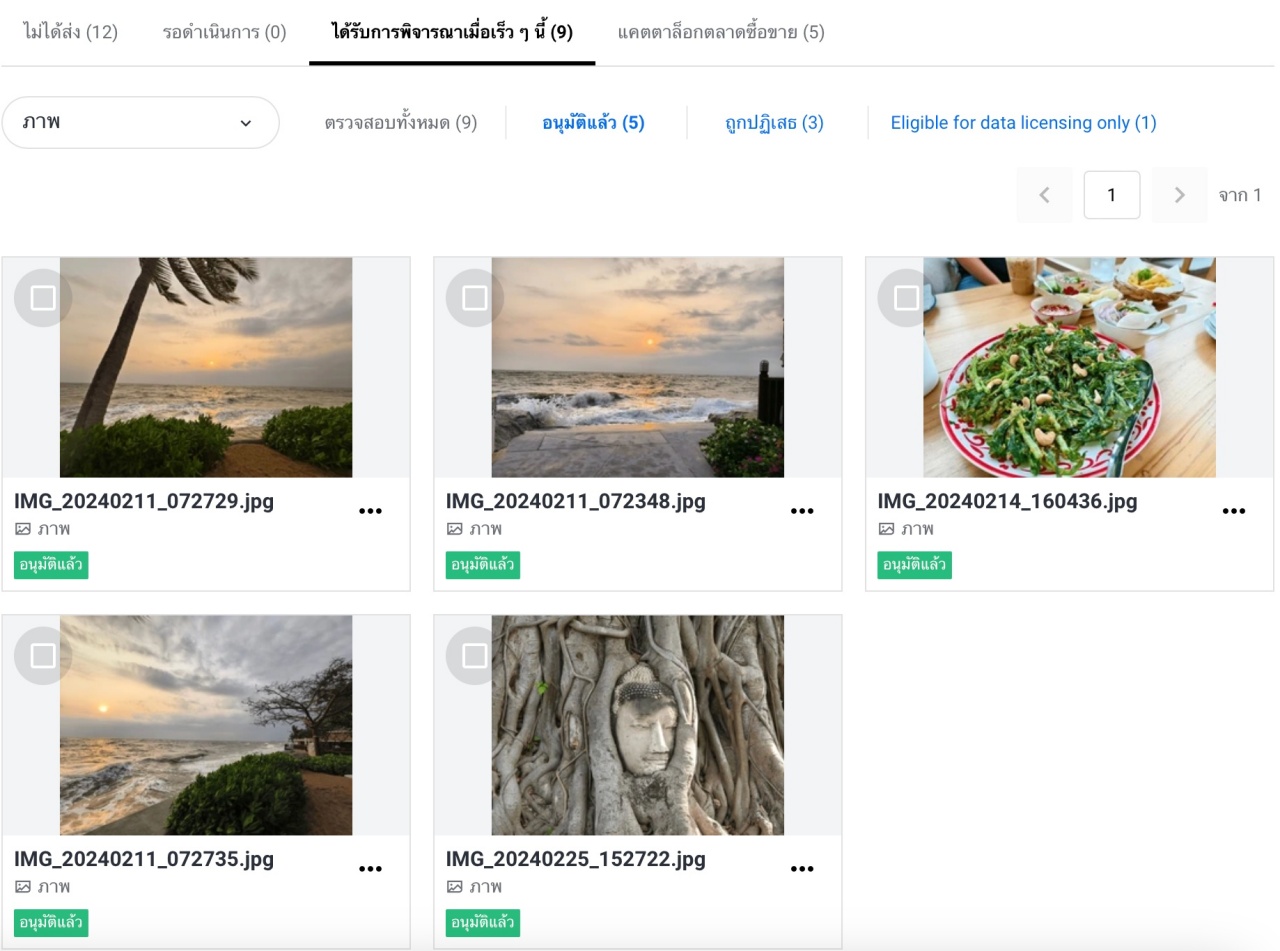Screen dimensions: 1280x951
Task: Go to next page arrow
Action: pos(1179,195)
